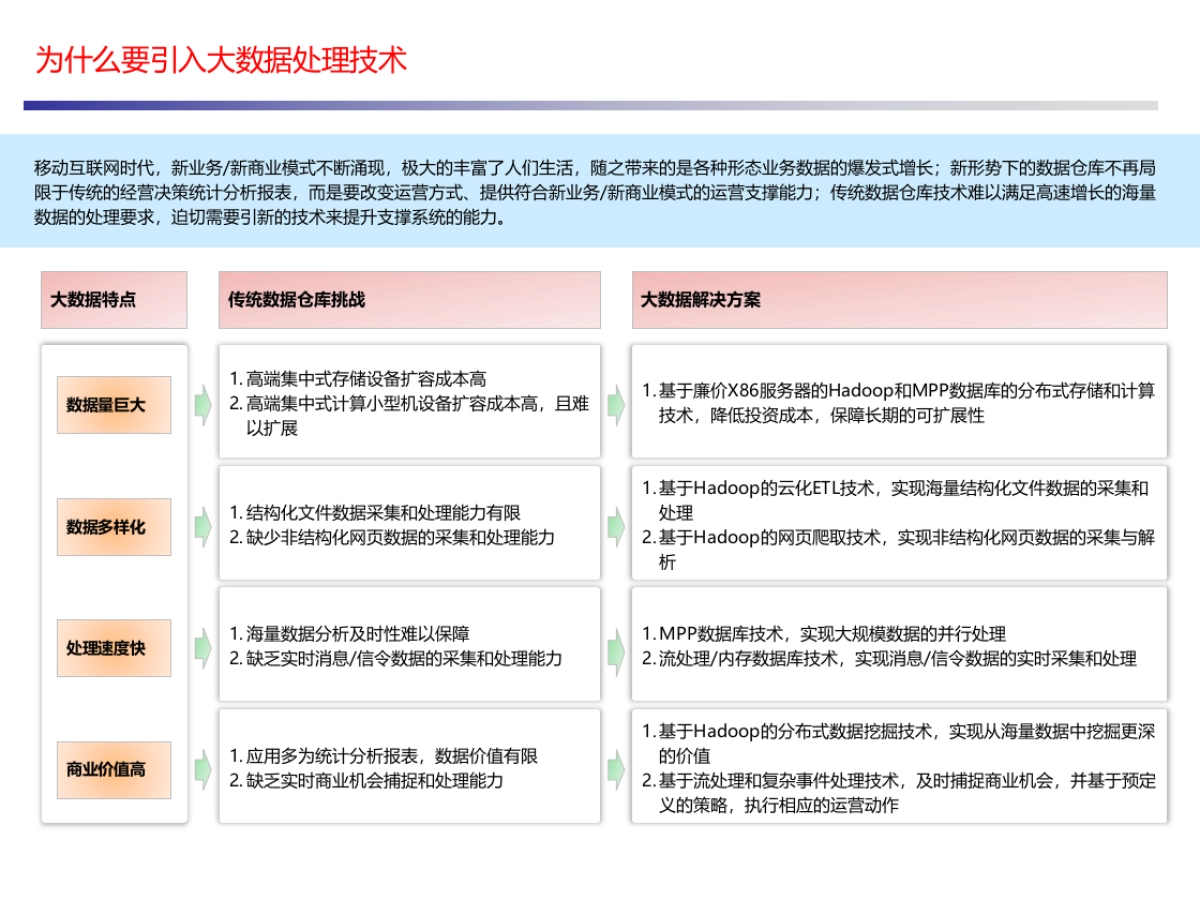1200x900 pixels.
Task: Select the arrow pointing to the MPP数据库 solution
Action: click(x=614, y=648)
